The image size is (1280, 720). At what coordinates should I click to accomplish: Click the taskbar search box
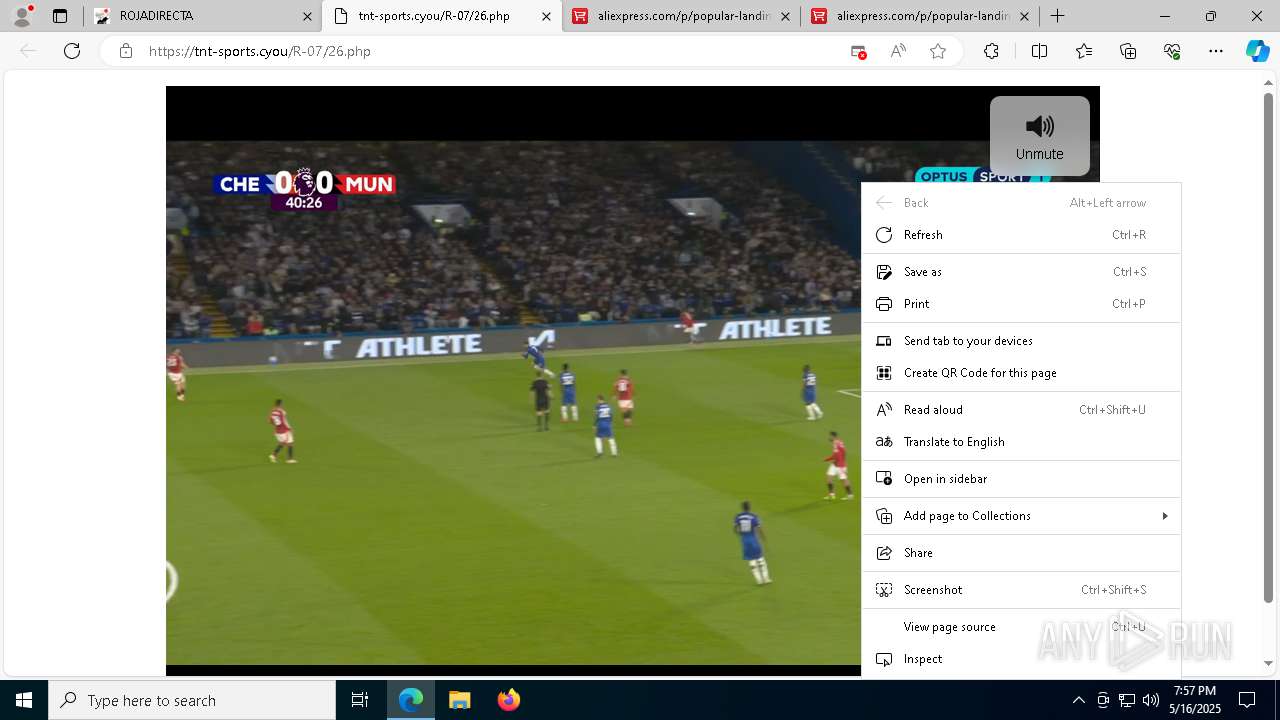(192, 700)
